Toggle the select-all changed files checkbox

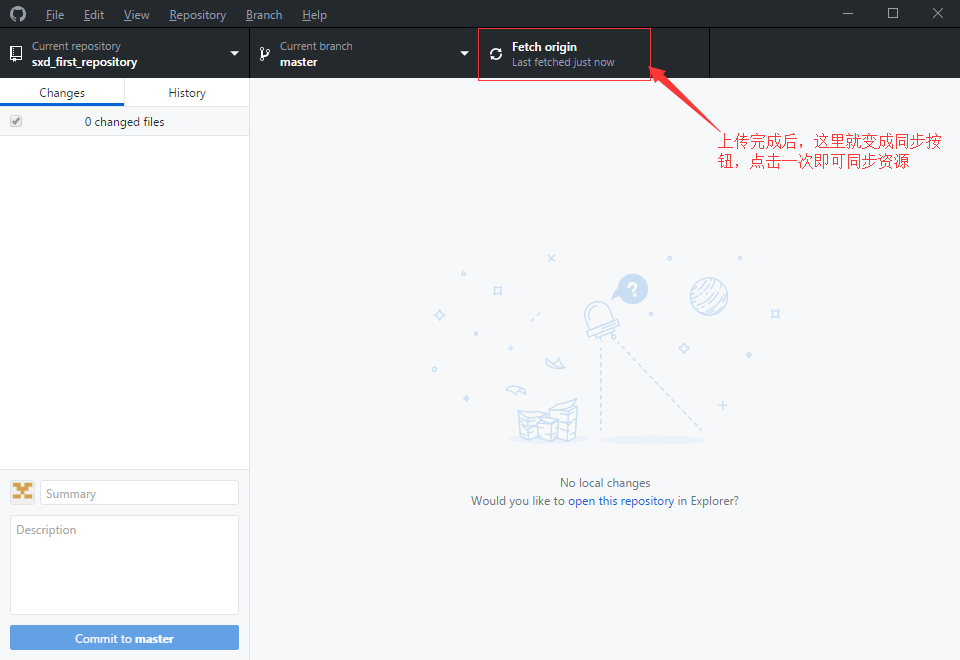(16, 121)
